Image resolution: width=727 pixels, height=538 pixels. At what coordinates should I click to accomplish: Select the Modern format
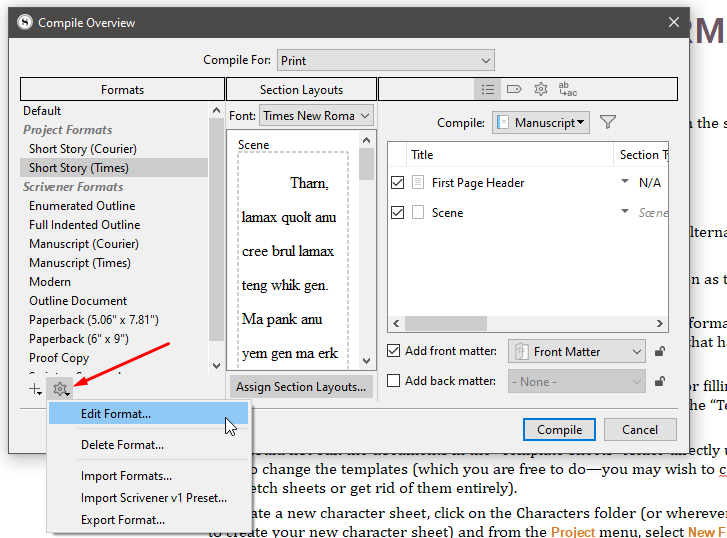(x=114, y=282)
